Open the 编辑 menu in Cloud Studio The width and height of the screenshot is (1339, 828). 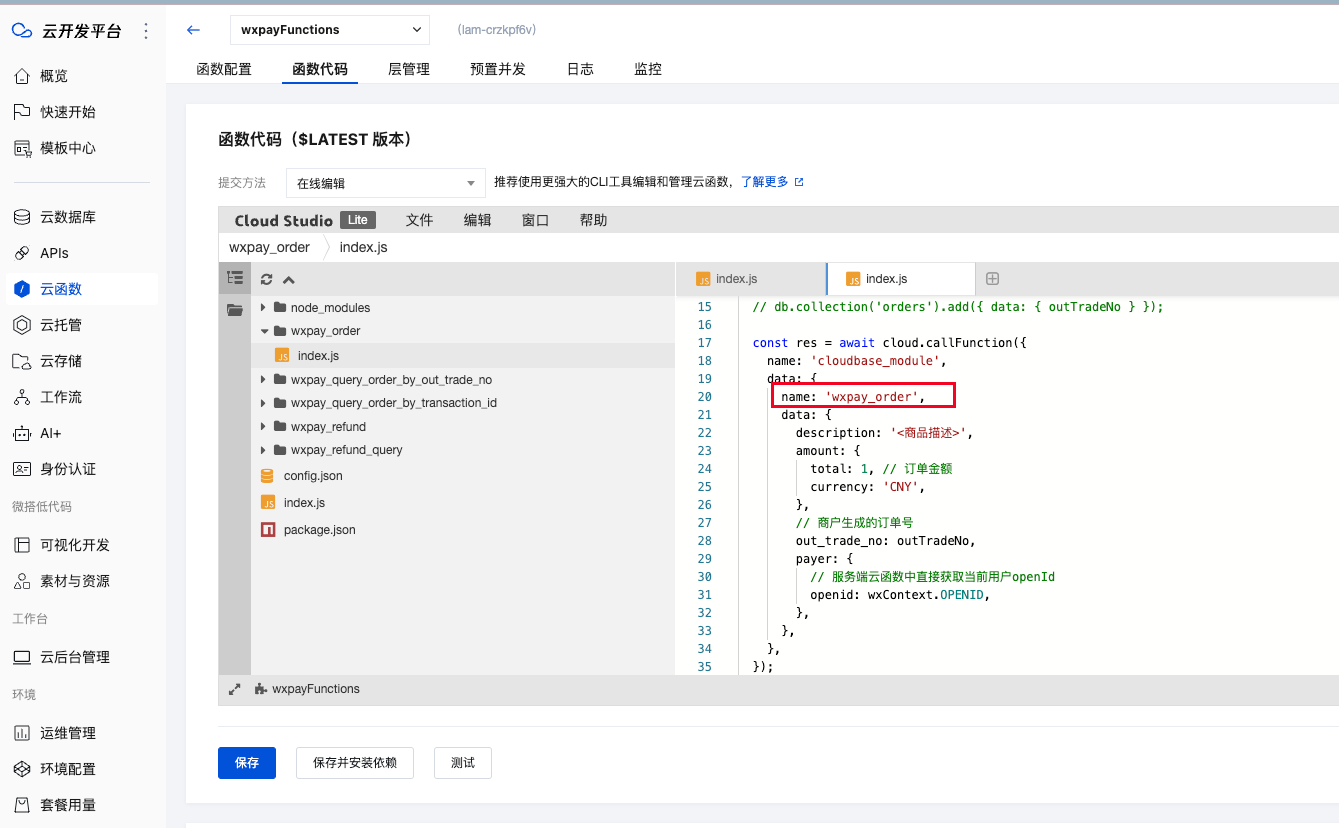[x=477, y=220]
